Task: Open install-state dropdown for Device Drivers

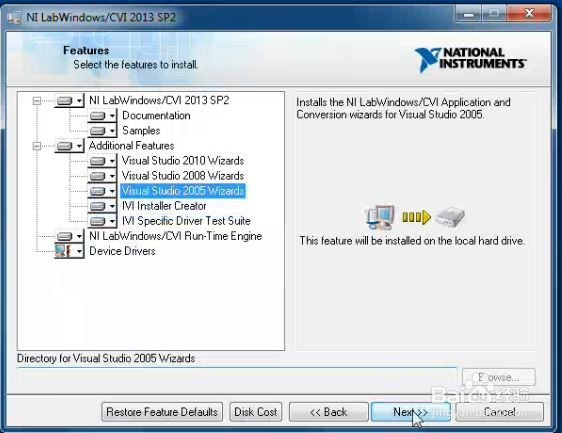Action: click(x=70, y=251)
